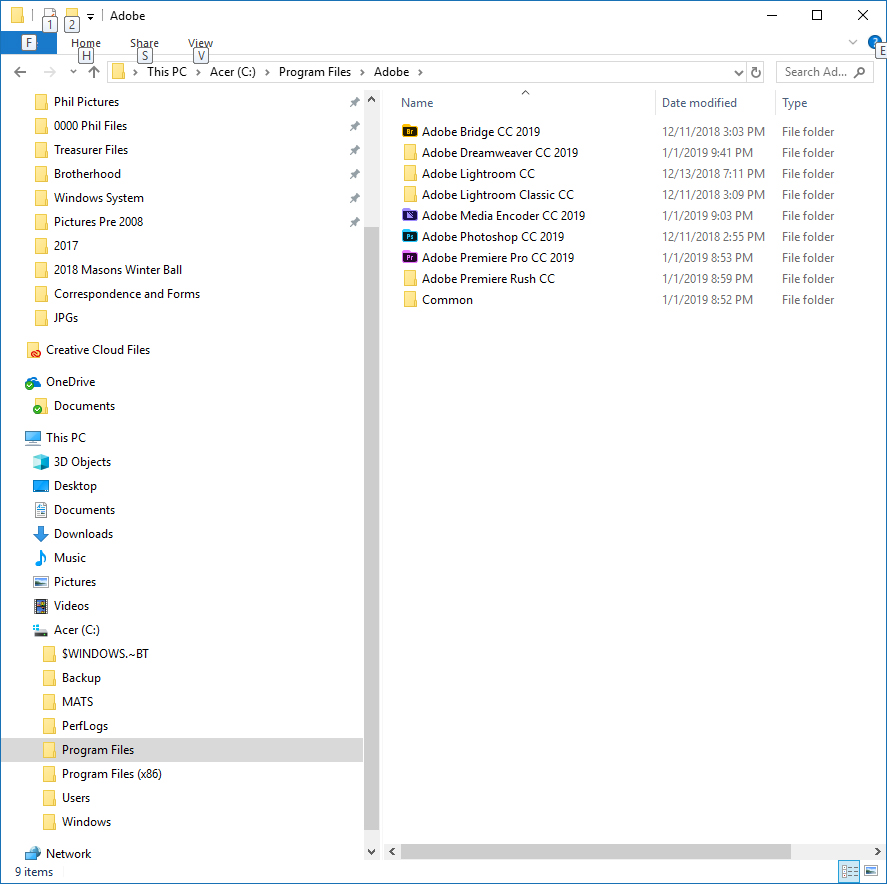Unpin Phil Pictures from Quick access

point(355,102)
